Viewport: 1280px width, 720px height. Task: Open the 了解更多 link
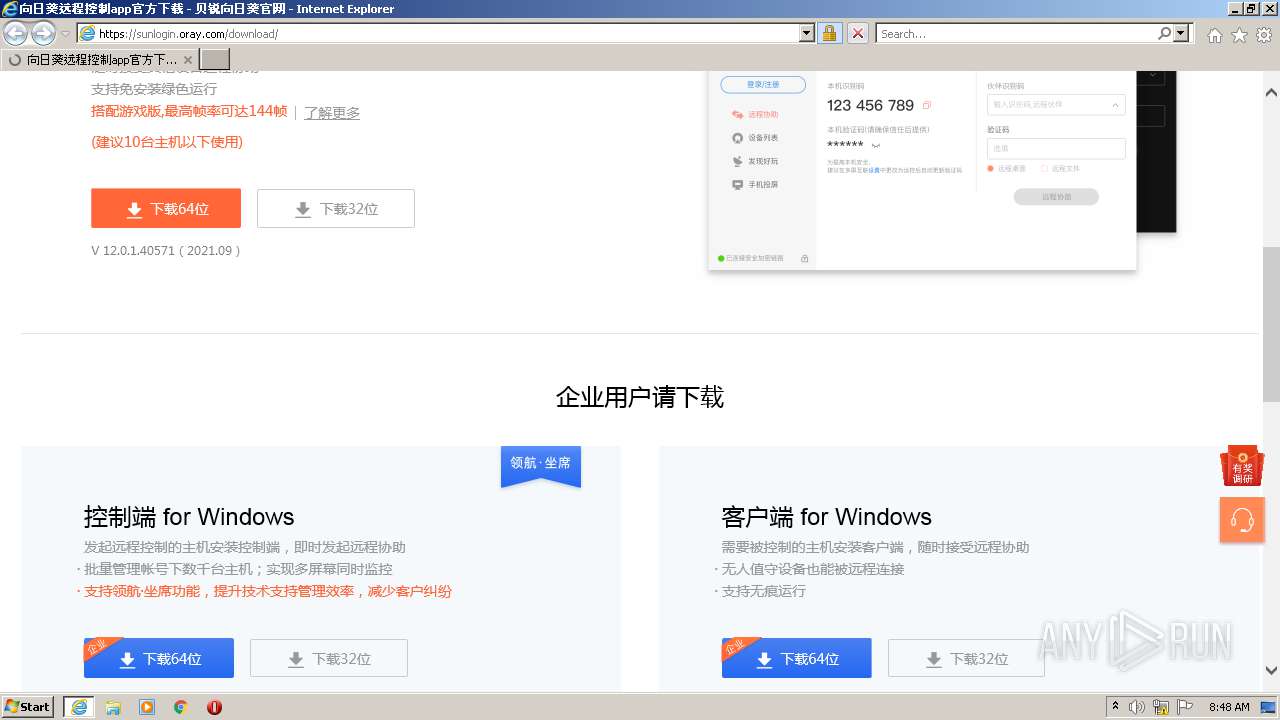pos(332,112)
